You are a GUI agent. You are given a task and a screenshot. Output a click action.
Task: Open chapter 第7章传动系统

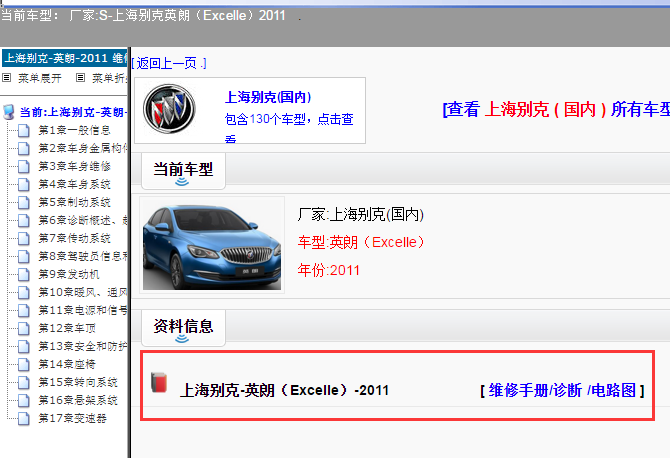click(74, 238)
